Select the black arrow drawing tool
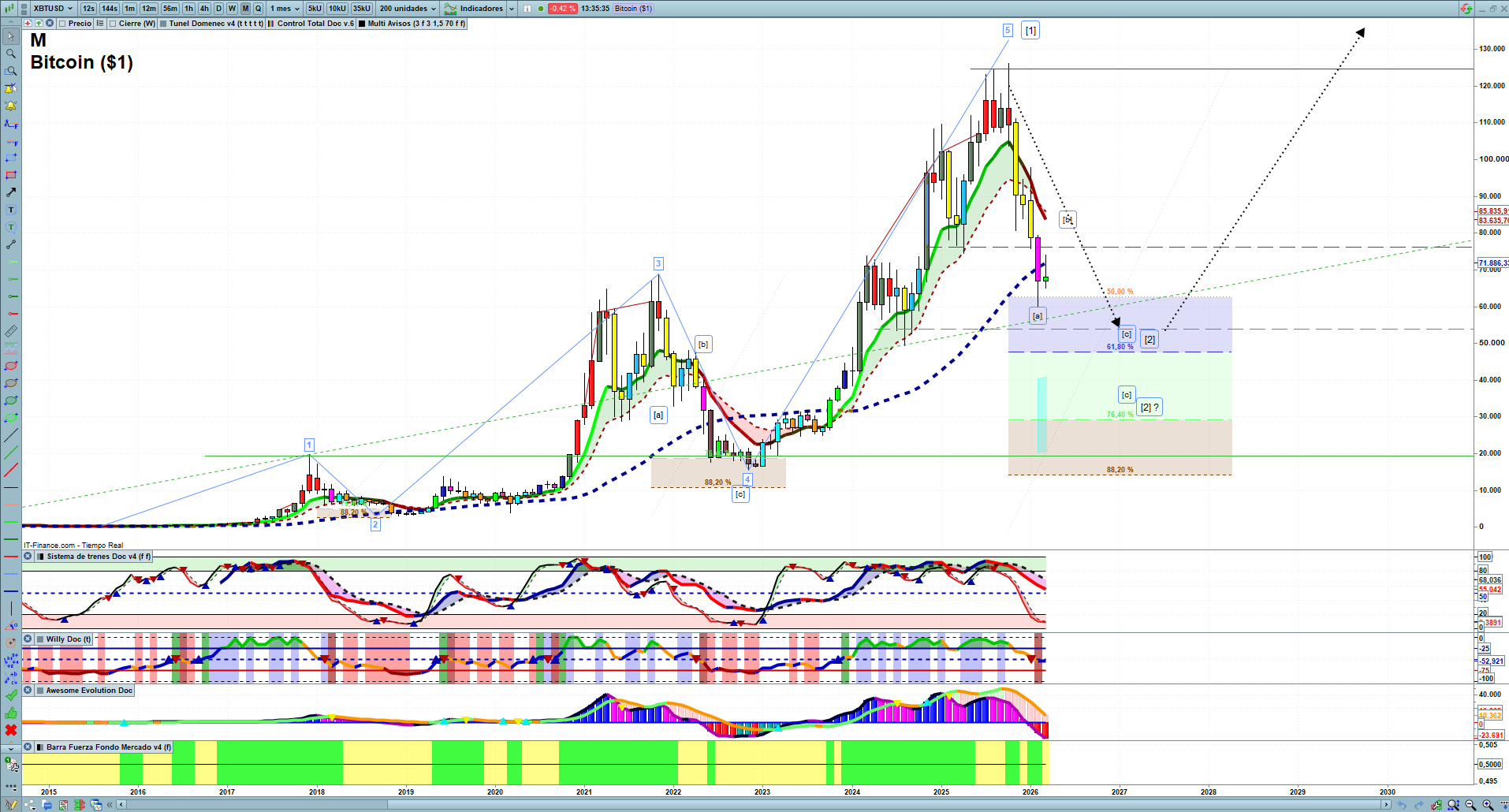Viewport: 1509px width, 812px height. coord(11,192)
